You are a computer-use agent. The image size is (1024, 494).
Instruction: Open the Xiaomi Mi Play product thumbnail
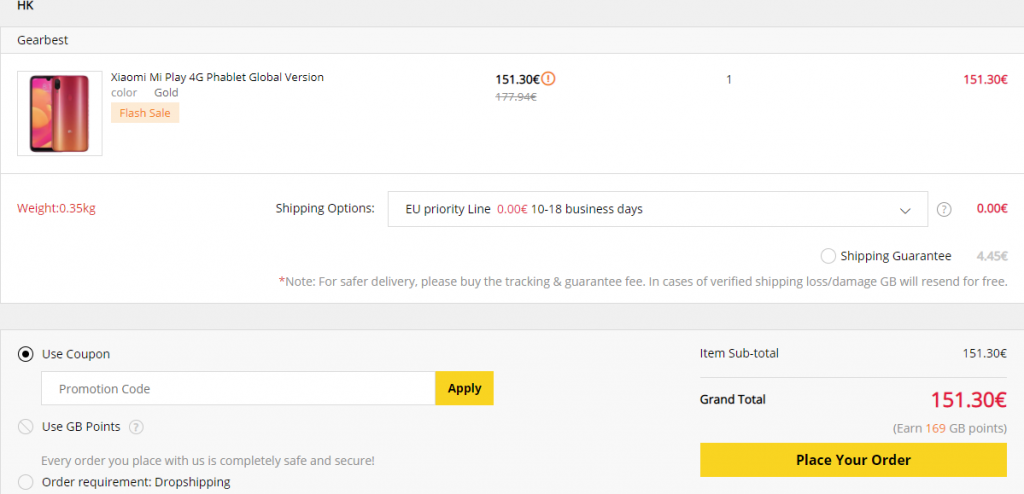pos(60,114)
